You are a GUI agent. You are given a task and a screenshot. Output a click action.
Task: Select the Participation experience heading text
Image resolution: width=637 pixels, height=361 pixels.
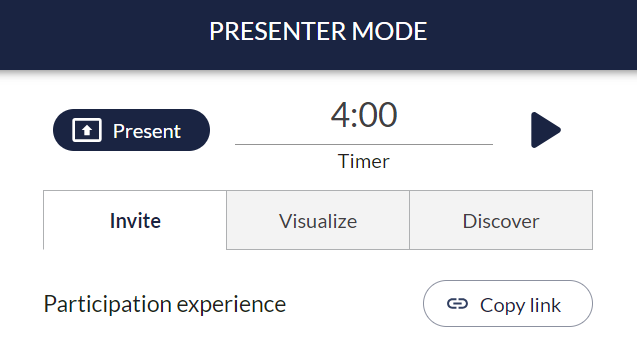pos(165,305)
